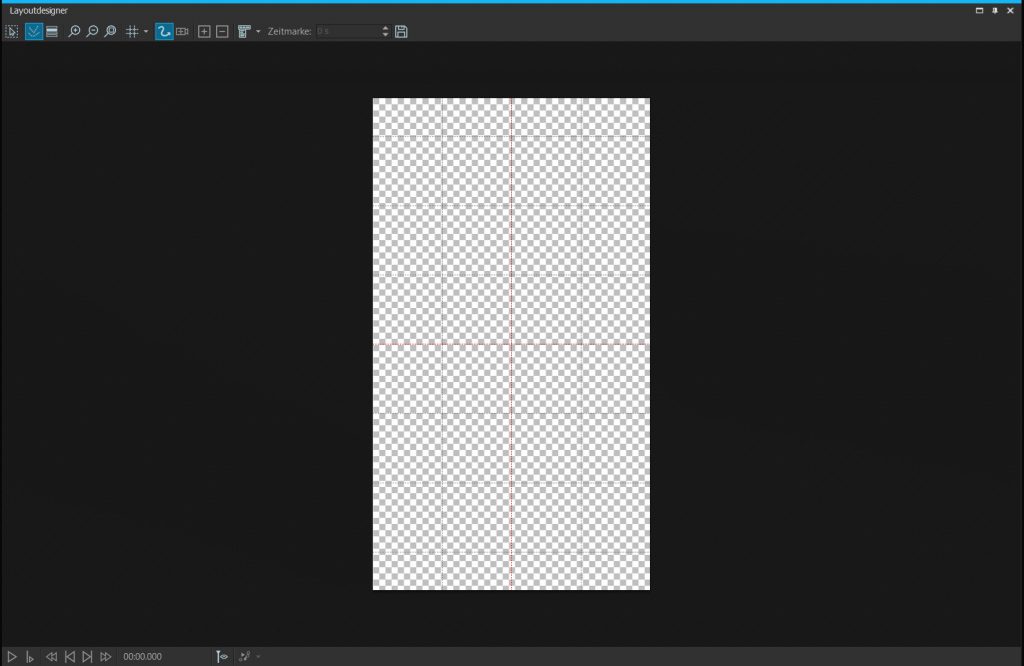
Task: Expand the alignment tool dropdown arrow
Action: (258, 32)
